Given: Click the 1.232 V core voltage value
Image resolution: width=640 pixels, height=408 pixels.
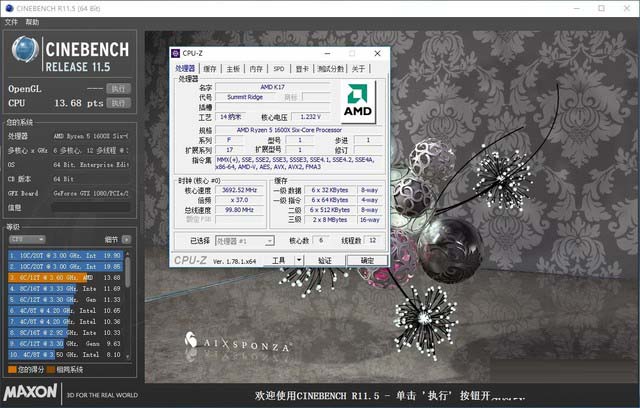Looking at the screenshot, I should pyautogui.click(x=311, y=117).
